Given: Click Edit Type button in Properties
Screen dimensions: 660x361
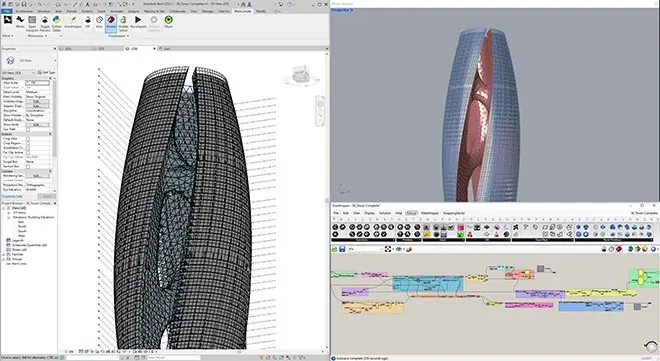Looking at the screenshot, I should click(x=46, y=73).
